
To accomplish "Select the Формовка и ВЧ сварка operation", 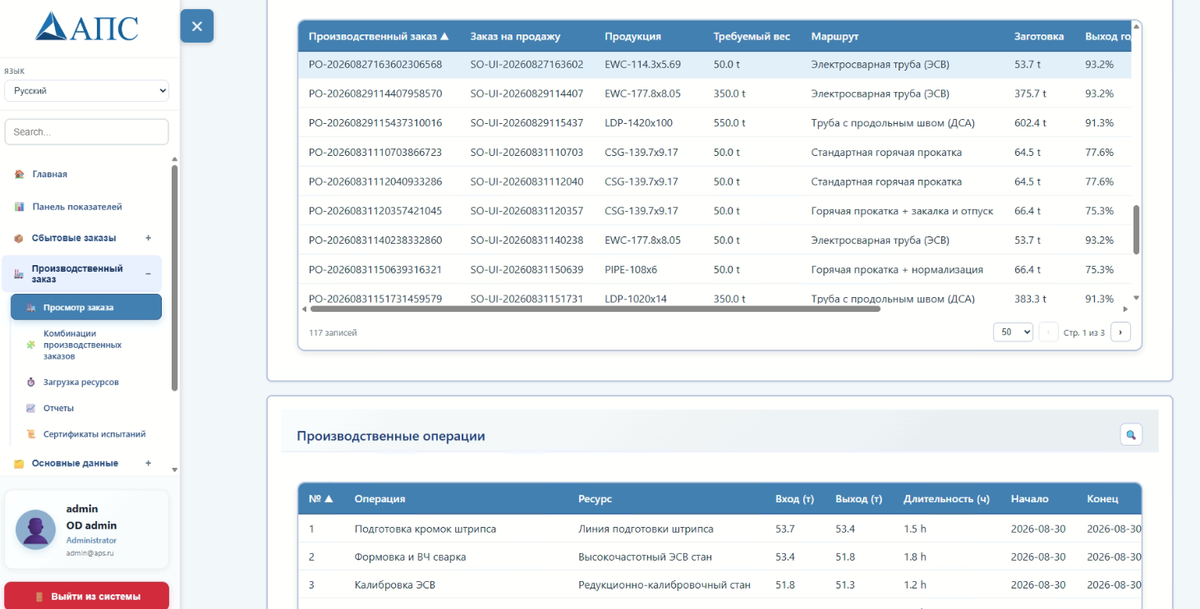I will [x=720, y=557].
